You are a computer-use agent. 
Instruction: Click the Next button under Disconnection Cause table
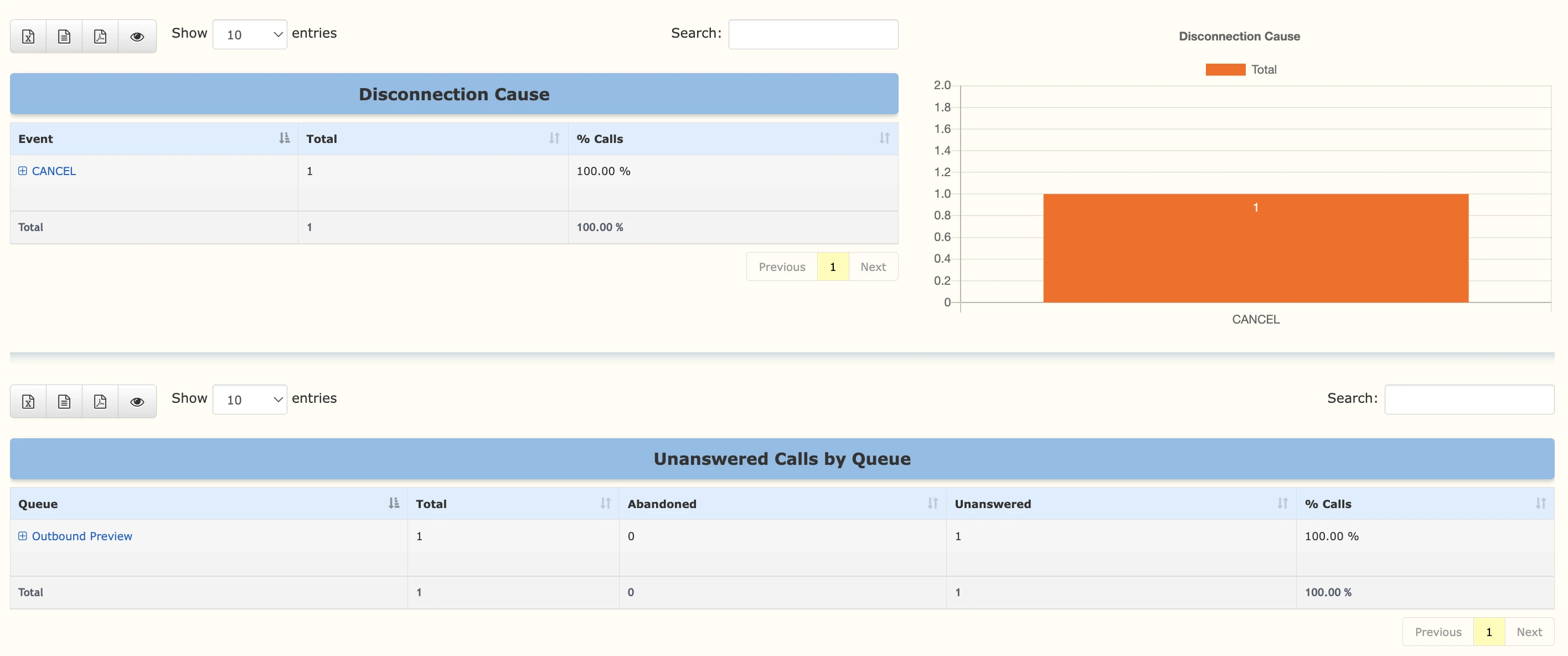873,267
